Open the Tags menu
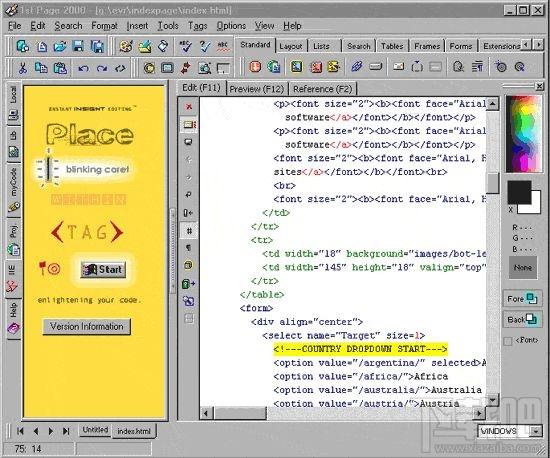550x458 pixels. click(197, 26)
